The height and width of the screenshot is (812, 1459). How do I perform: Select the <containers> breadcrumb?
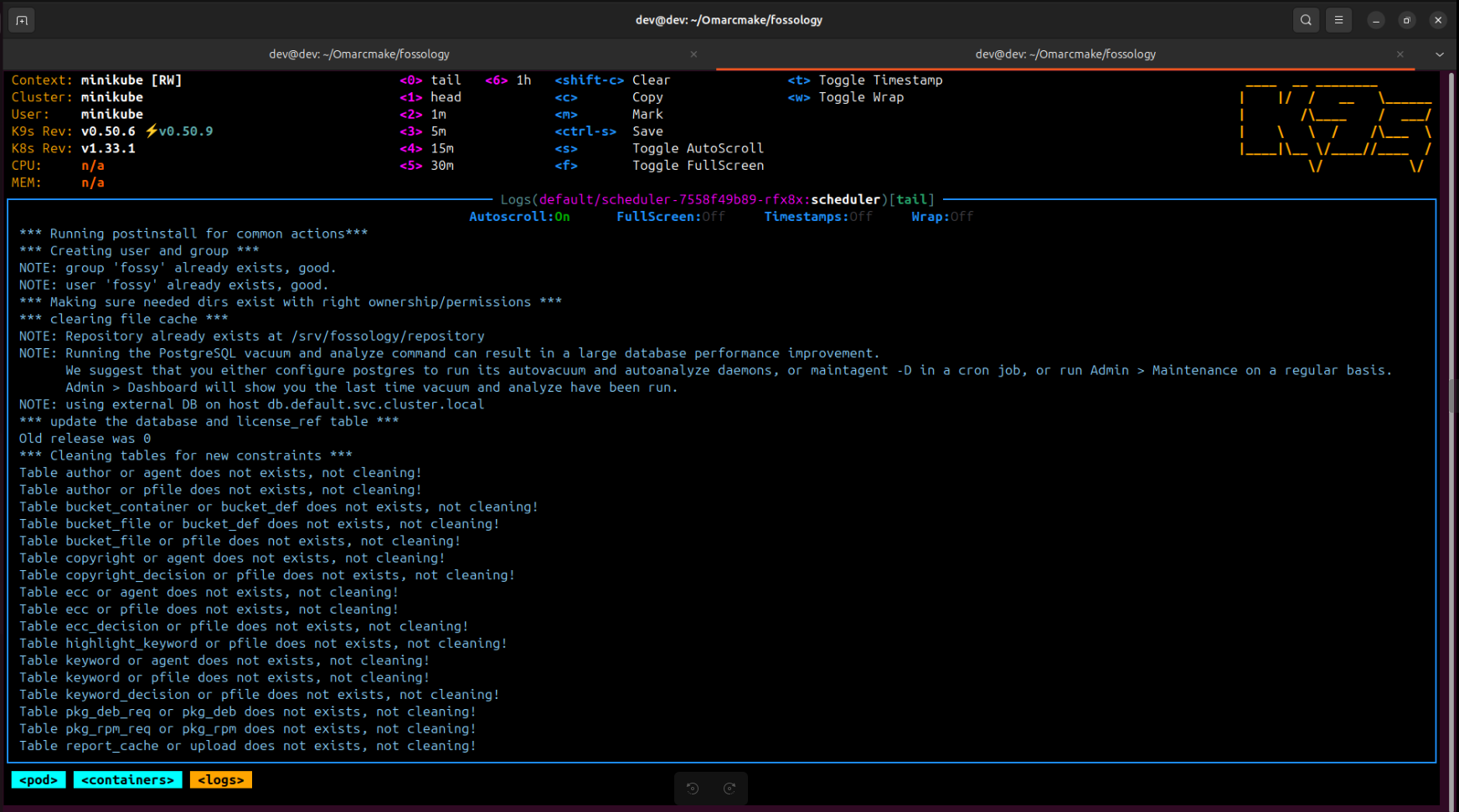click(127, 780)
